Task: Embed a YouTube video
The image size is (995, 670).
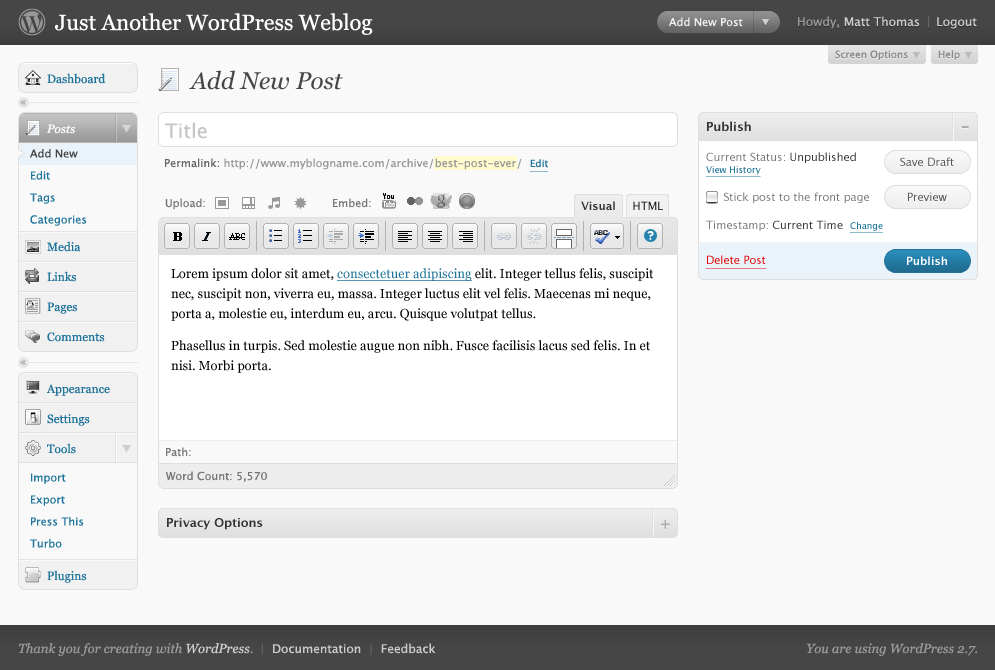Action: click(x=389, y=202)
